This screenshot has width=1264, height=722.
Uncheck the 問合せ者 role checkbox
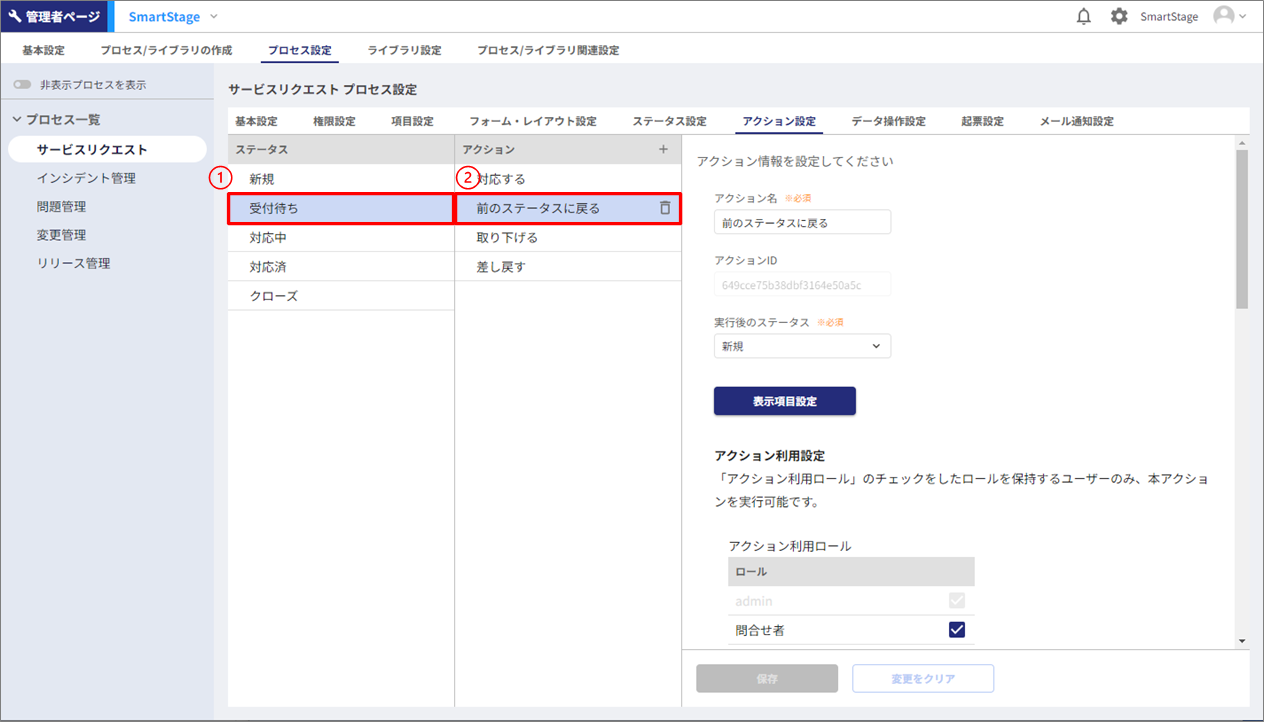956,629
